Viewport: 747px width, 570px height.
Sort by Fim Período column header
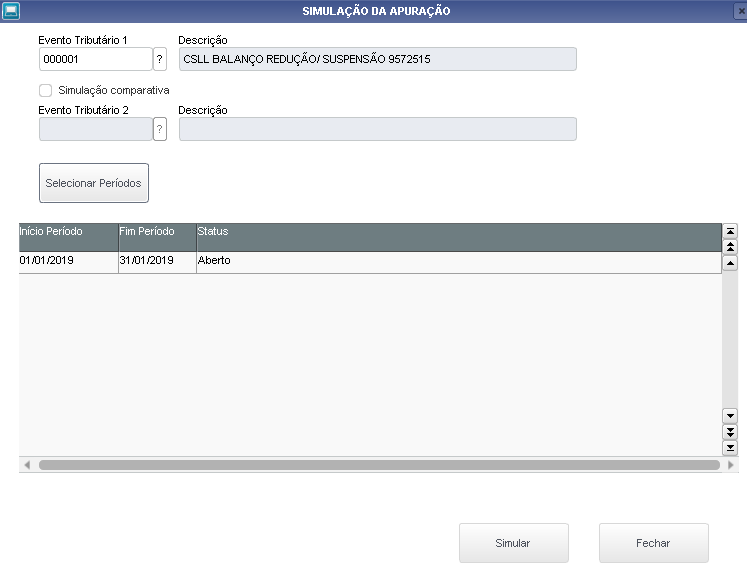157,237
